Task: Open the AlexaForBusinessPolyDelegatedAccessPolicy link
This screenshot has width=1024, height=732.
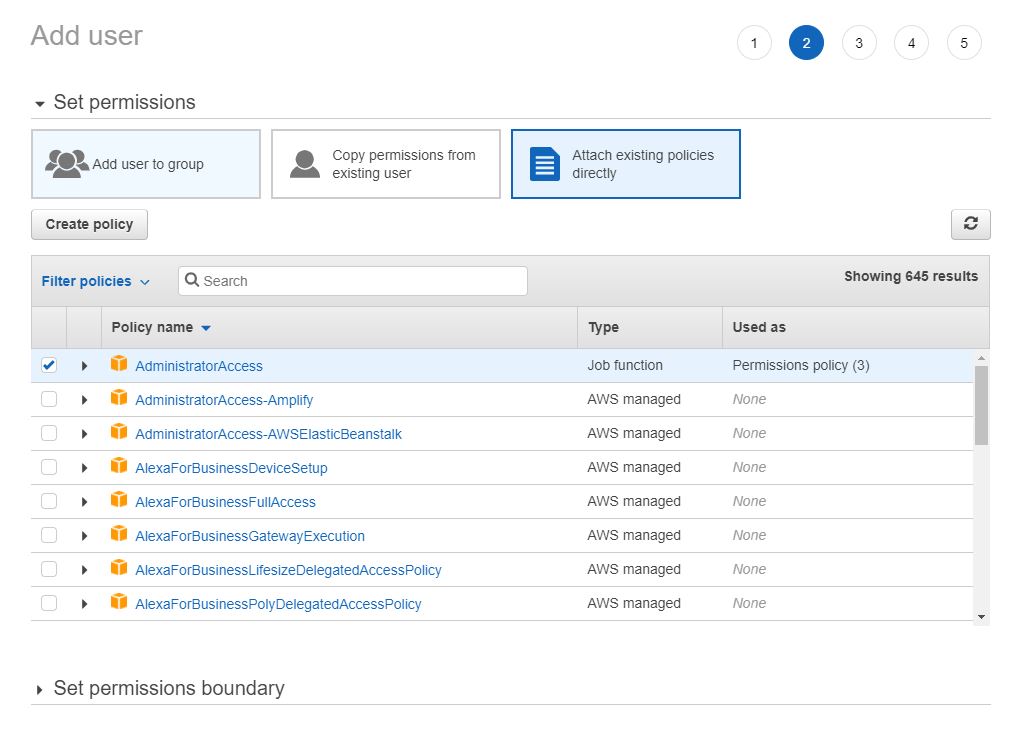Action: [x=278, y=603]
